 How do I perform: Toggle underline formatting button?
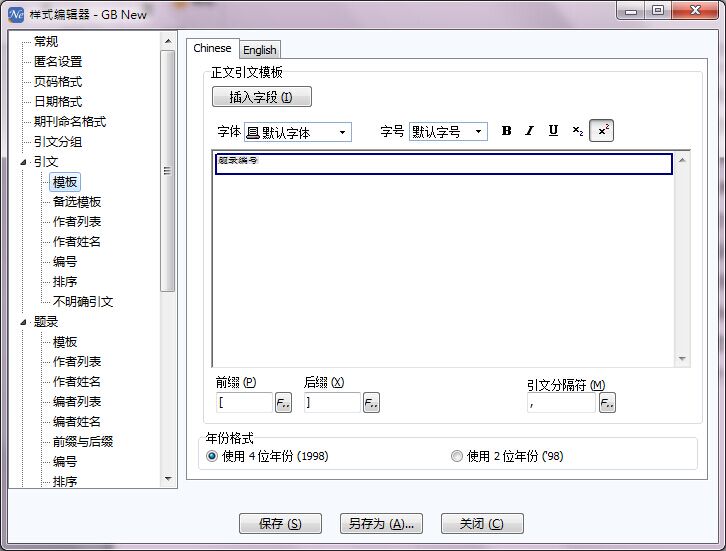553,131
